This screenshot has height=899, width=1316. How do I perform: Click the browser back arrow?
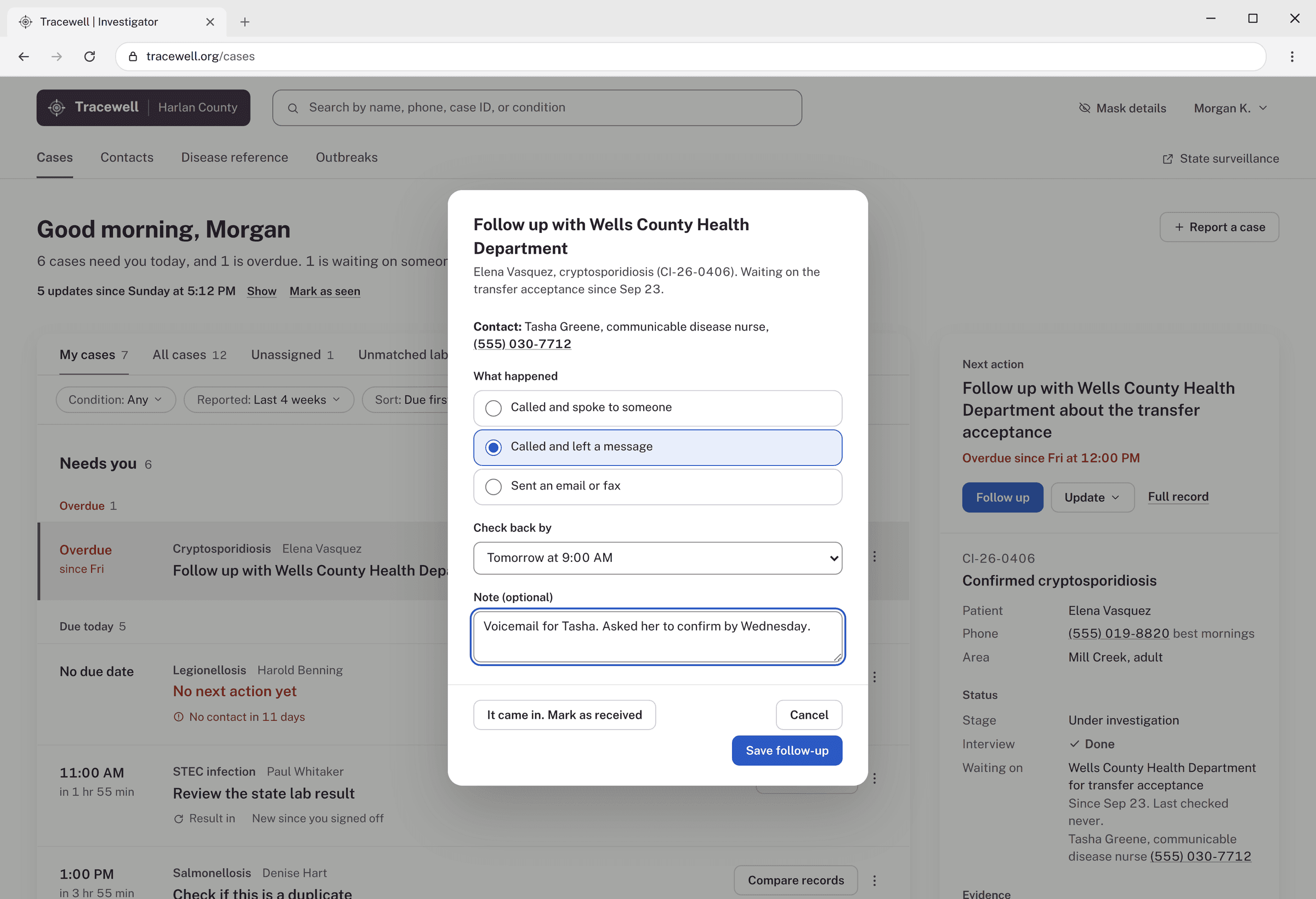point(24,56)
